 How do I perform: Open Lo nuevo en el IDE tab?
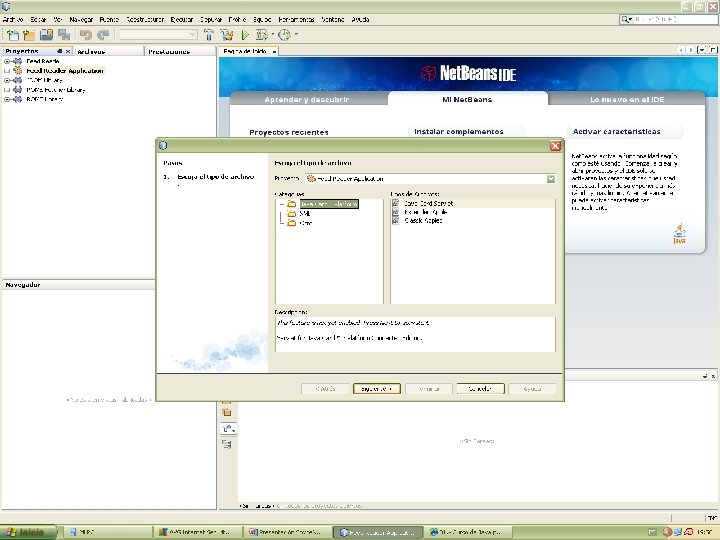tap(627, 99)
